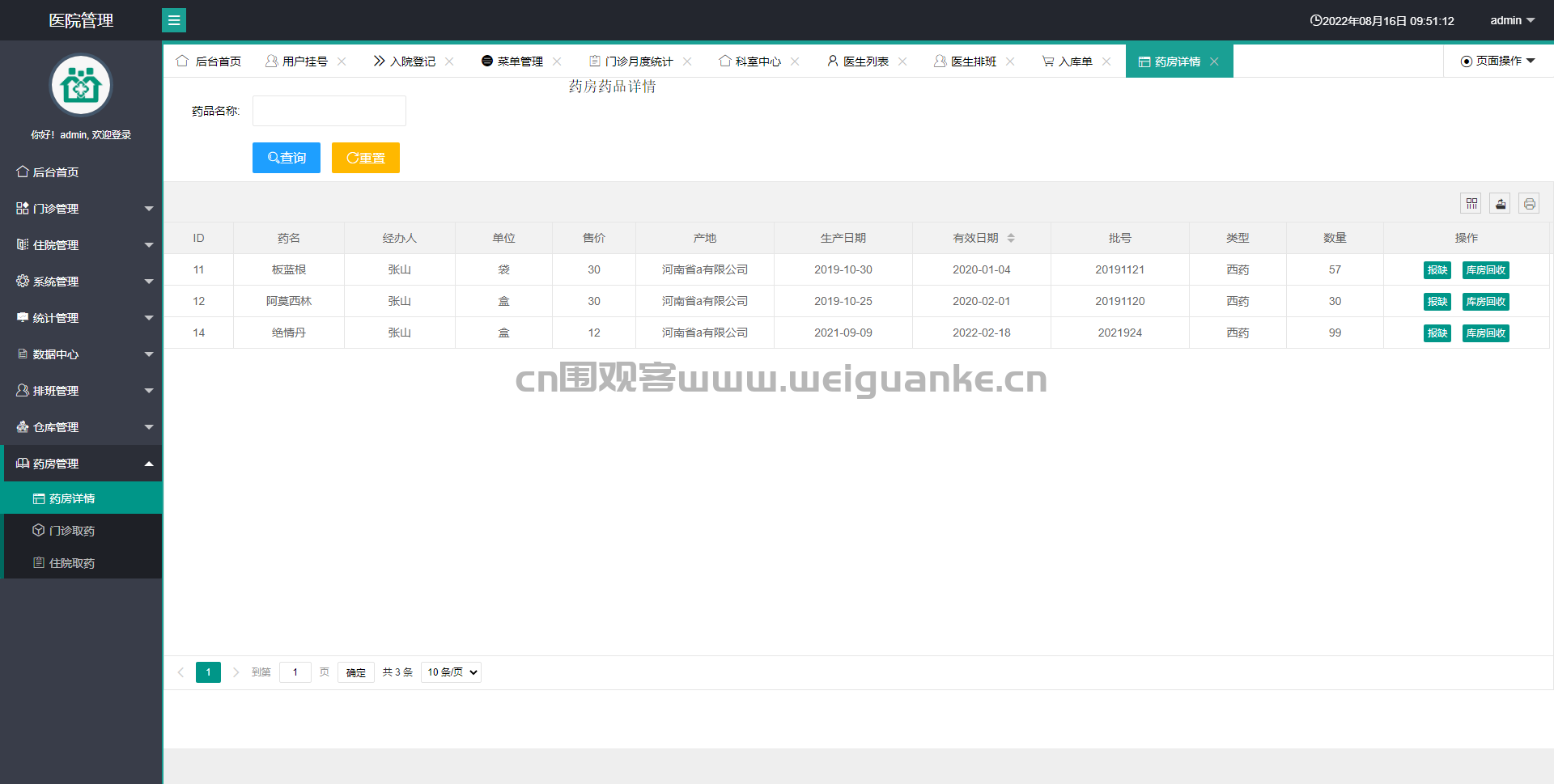Expand 数据中心 sidebar menu
This screenshot has width=1554, height=784.
(x=81, y=354)
